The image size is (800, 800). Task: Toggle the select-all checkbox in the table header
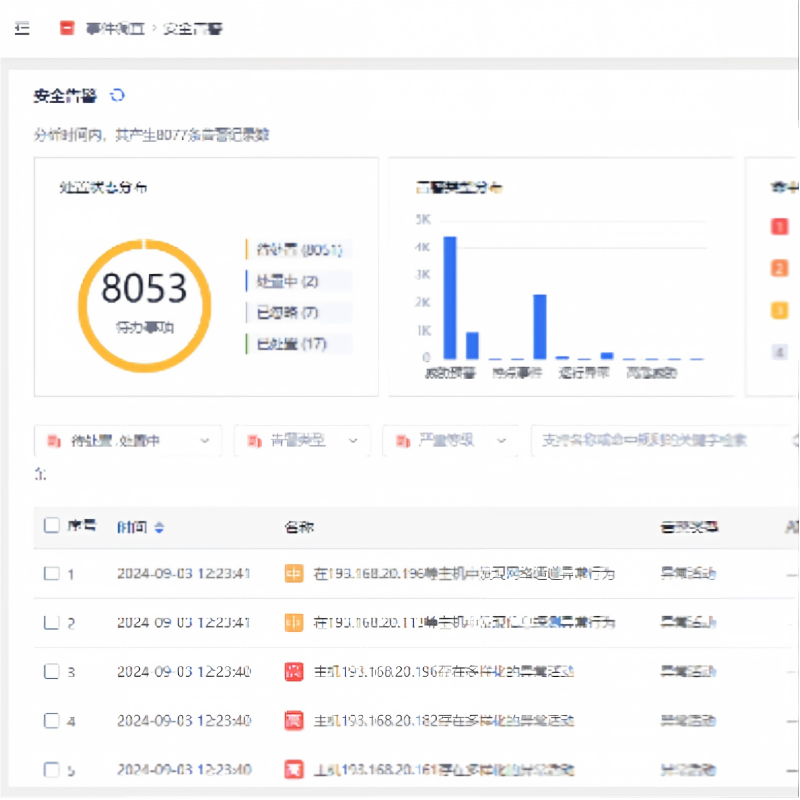(x=52, y=525)
